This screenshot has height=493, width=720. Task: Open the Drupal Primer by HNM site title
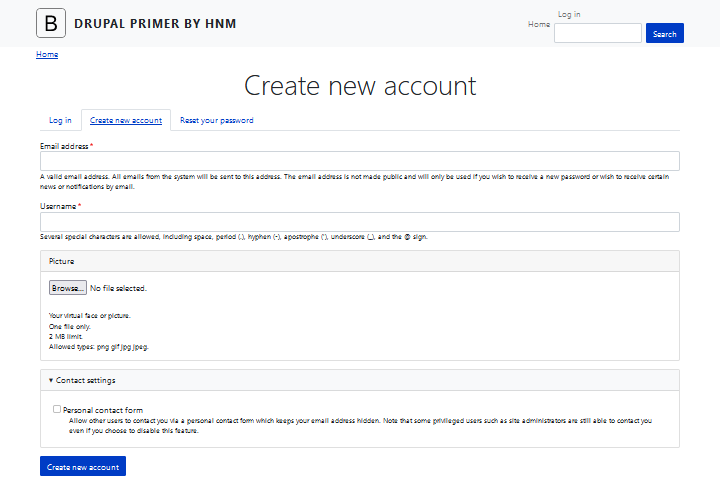pyautogui.click(x=155, y=23)
